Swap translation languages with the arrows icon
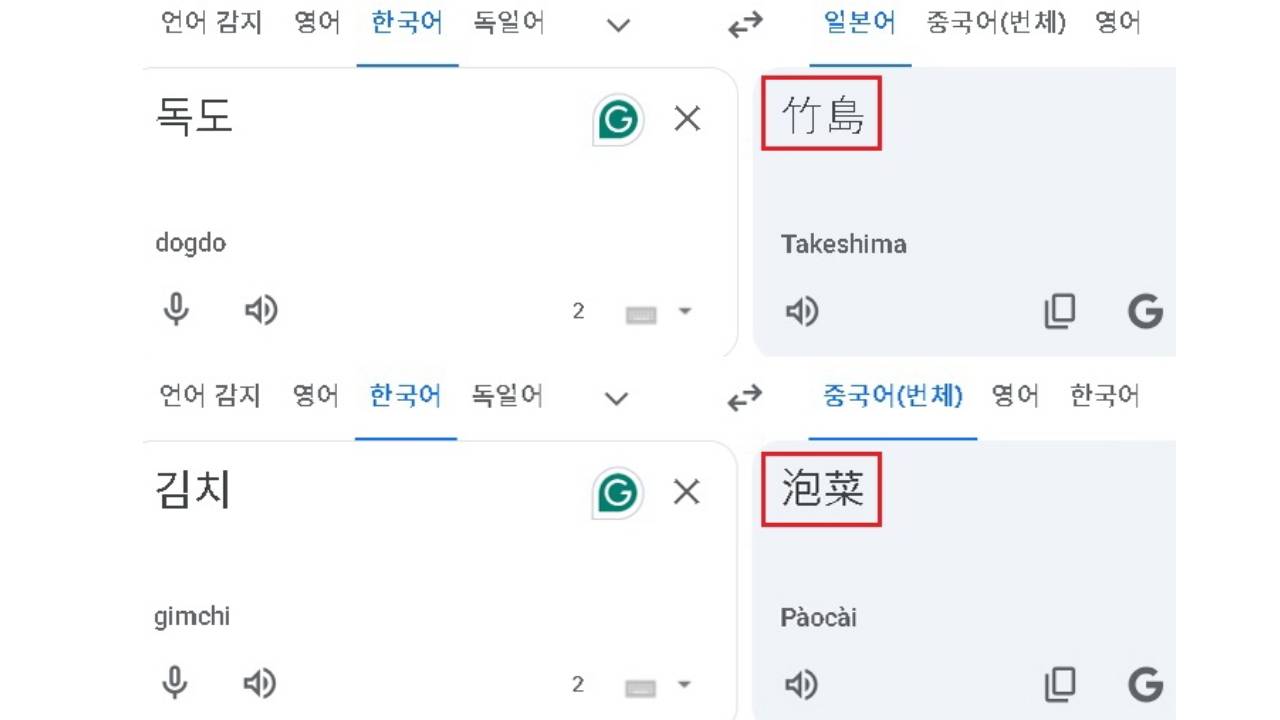 (x=744, y=25)
